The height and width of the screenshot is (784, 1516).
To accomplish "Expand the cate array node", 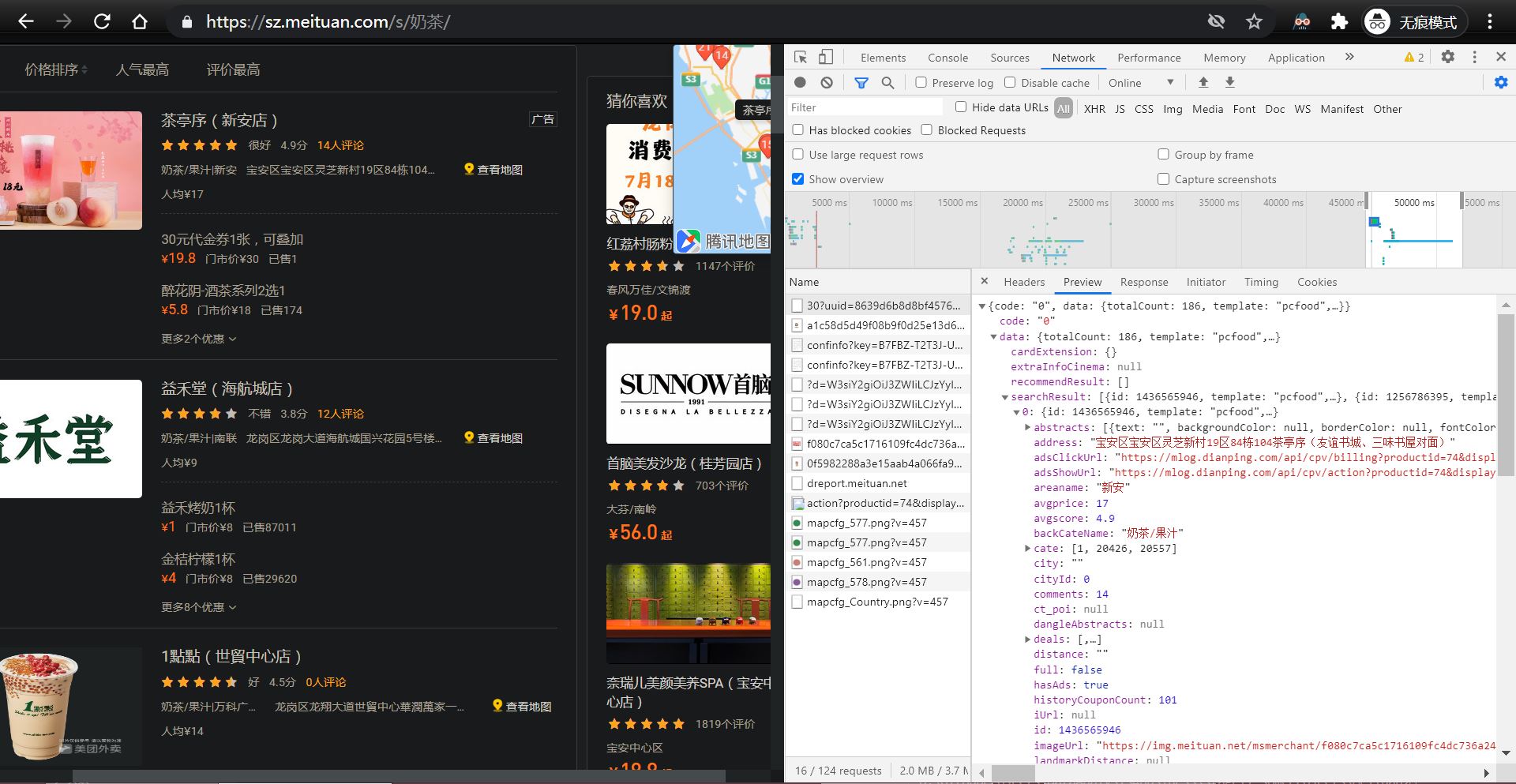I will click(x=1028, y=548).
